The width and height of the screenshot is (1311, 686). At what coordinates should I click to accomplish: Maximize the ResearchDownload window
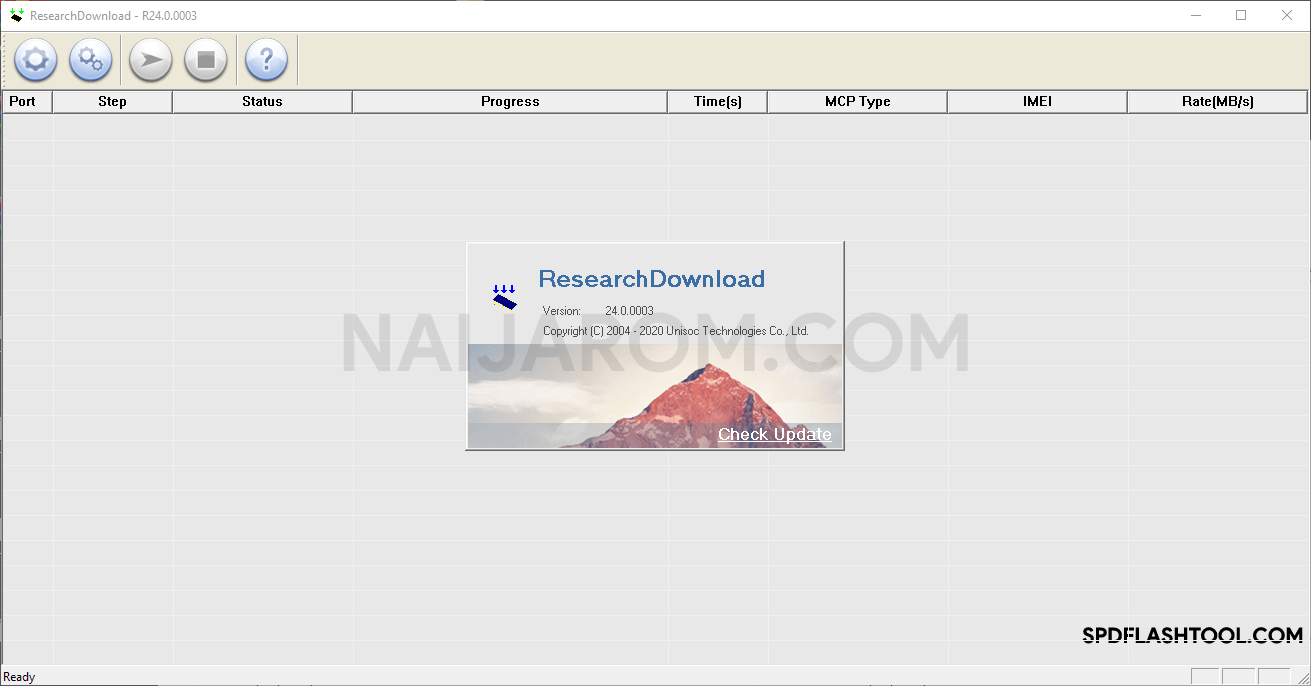point(1241,15)
